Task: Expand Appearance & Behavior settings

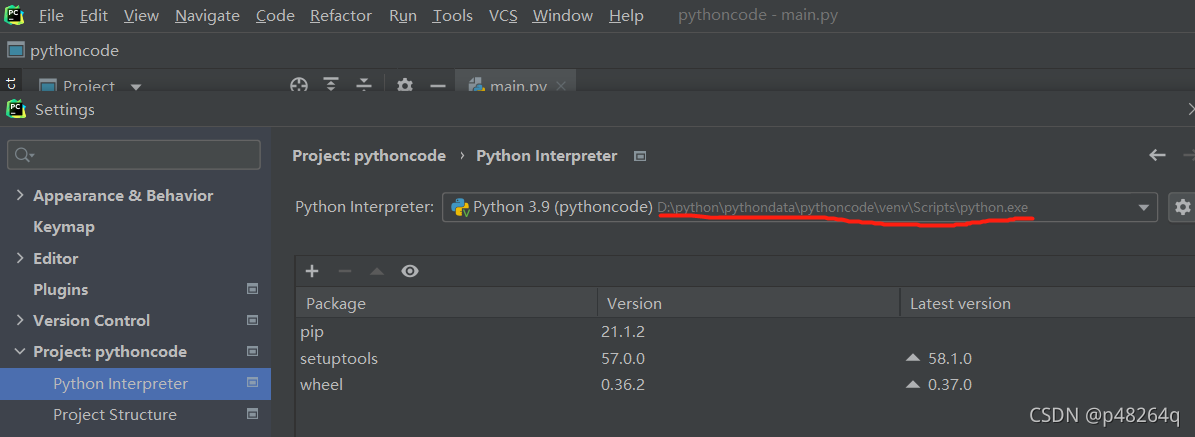Action: point(20,196)
